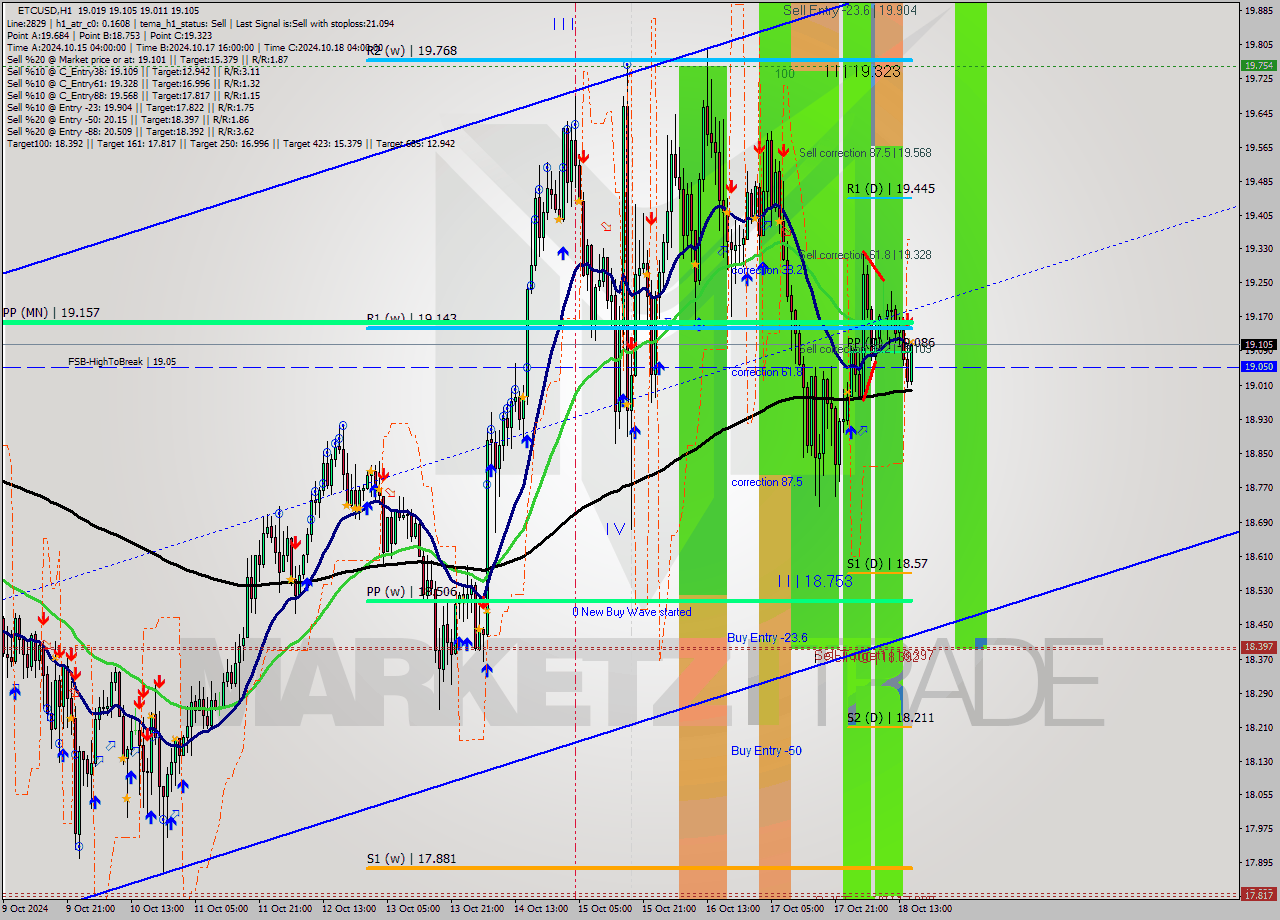Click the 15 Oct 05:00 time axis label
1280x920 pixels.
[605, 909]
